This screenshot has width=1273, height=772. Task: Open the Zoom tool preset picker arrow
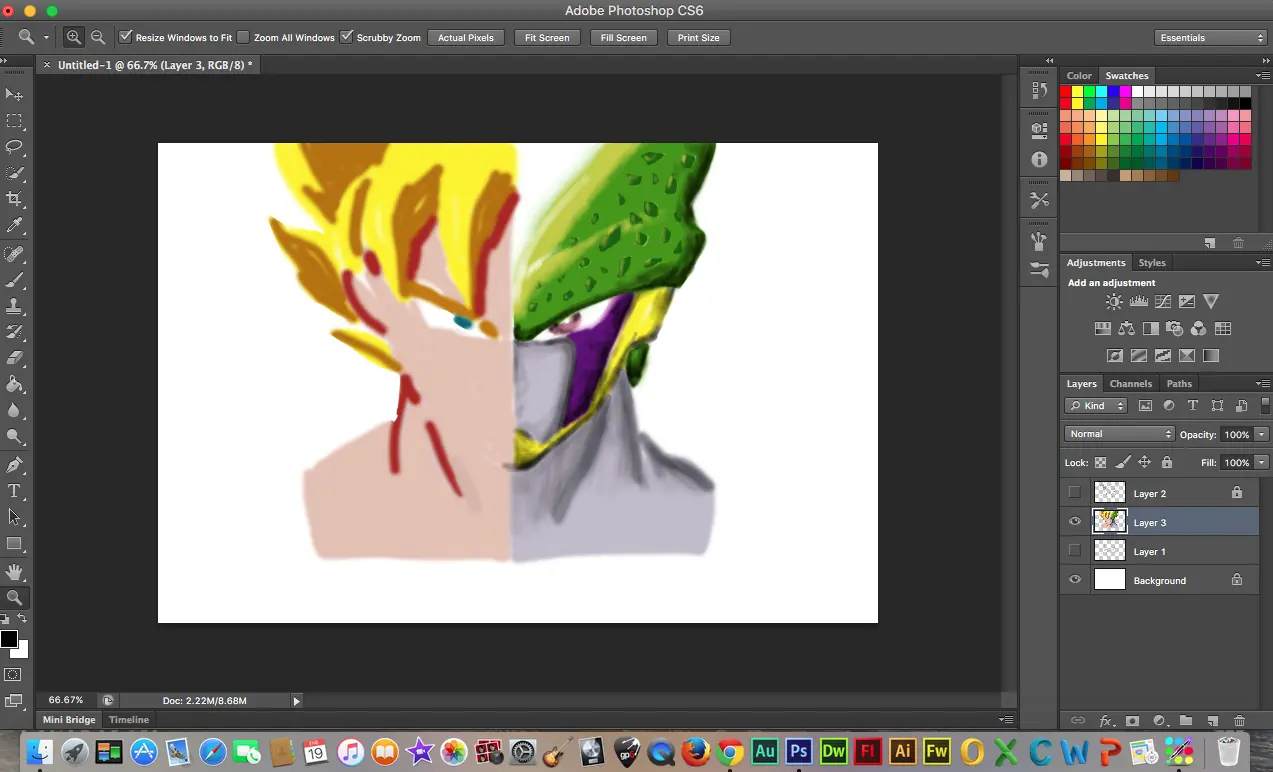tap(46, 37)
